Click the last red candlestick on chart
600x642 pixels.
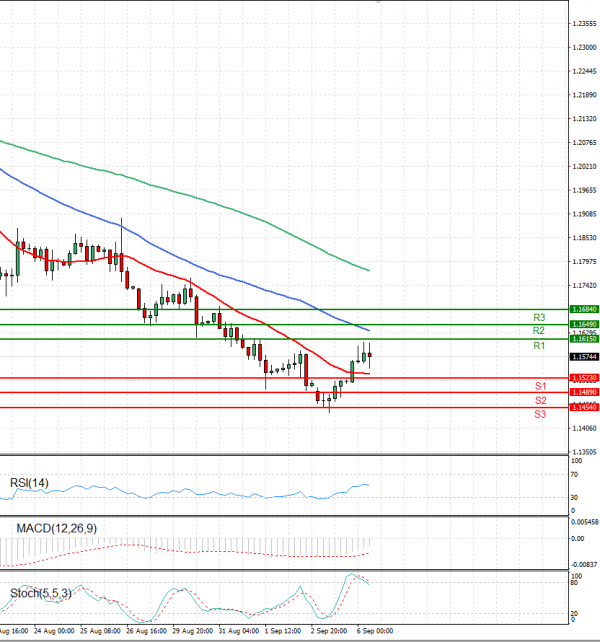pyautogui.click(x=370, y=355)
